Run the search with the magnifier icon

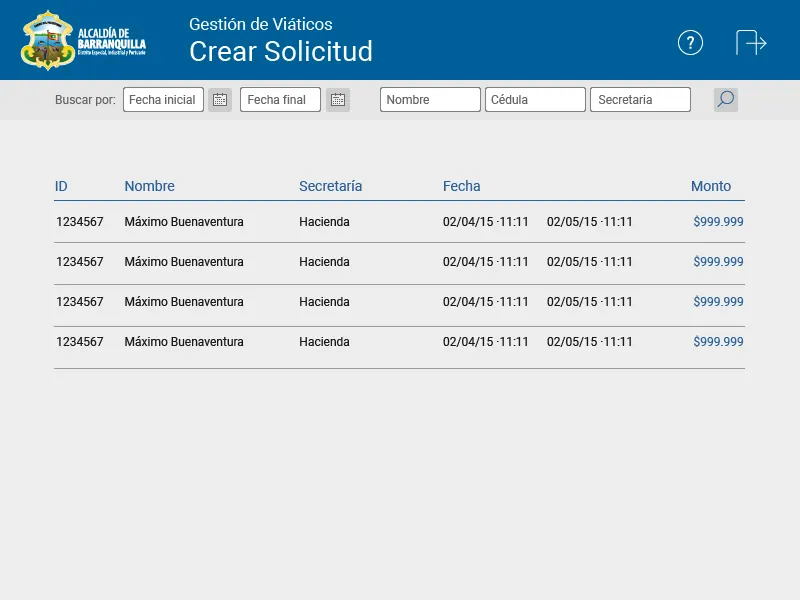pos(726,99)
